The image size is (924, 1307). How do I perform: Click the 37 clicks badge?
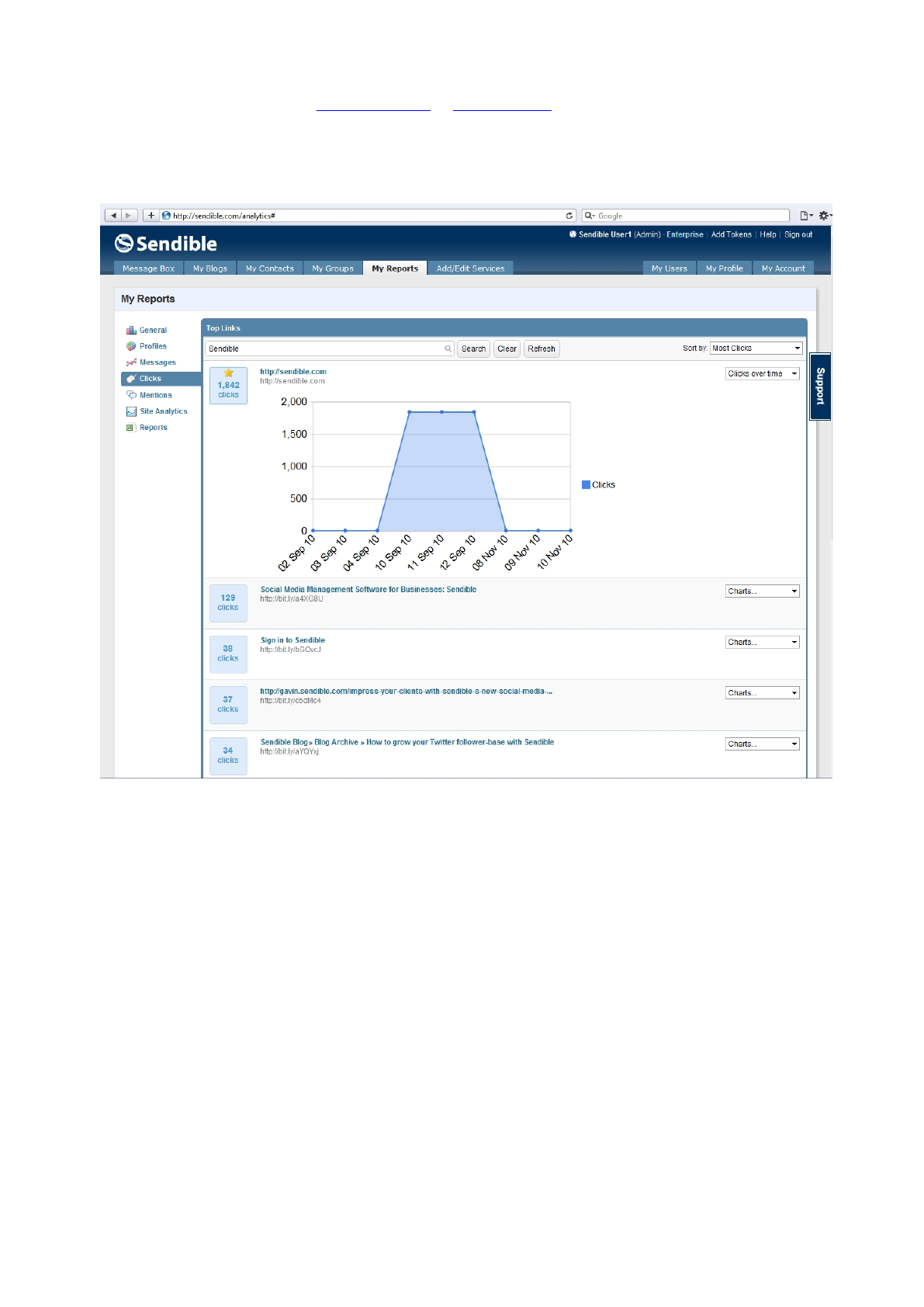(x=228, y=705)
